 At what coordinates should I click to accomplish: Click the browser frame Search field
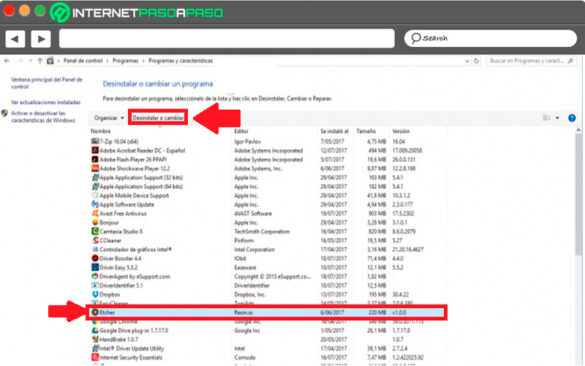(490, 38)
